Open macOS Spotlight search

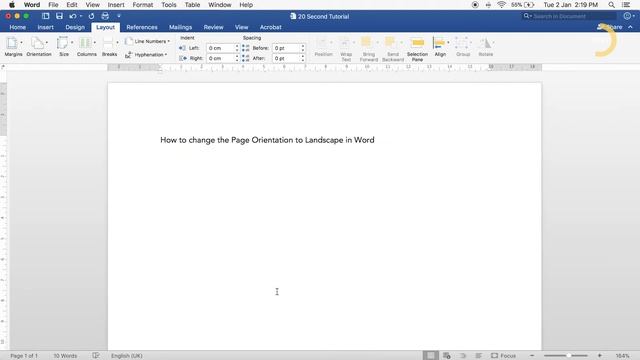coord(611,5)
